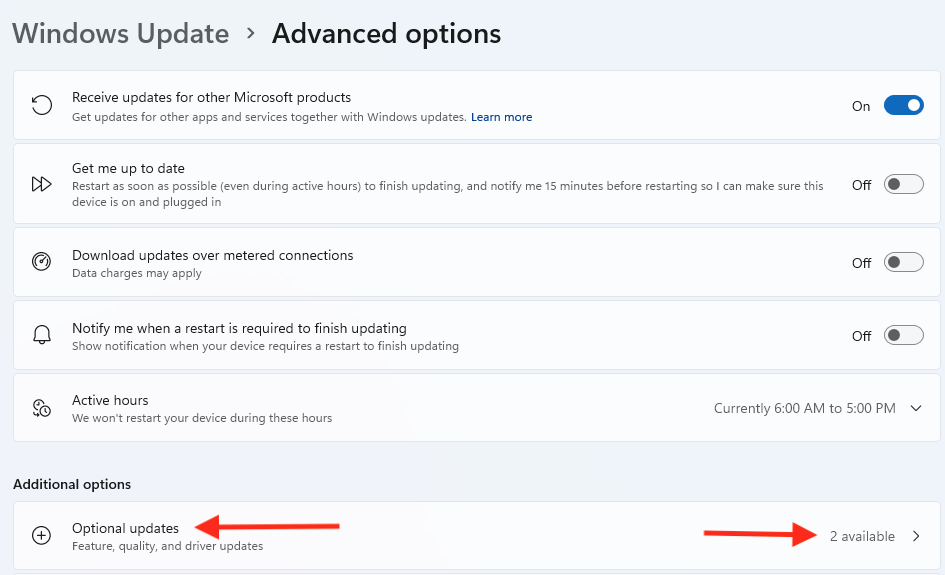Click the gauge icon for metered connections

point(42,262)
